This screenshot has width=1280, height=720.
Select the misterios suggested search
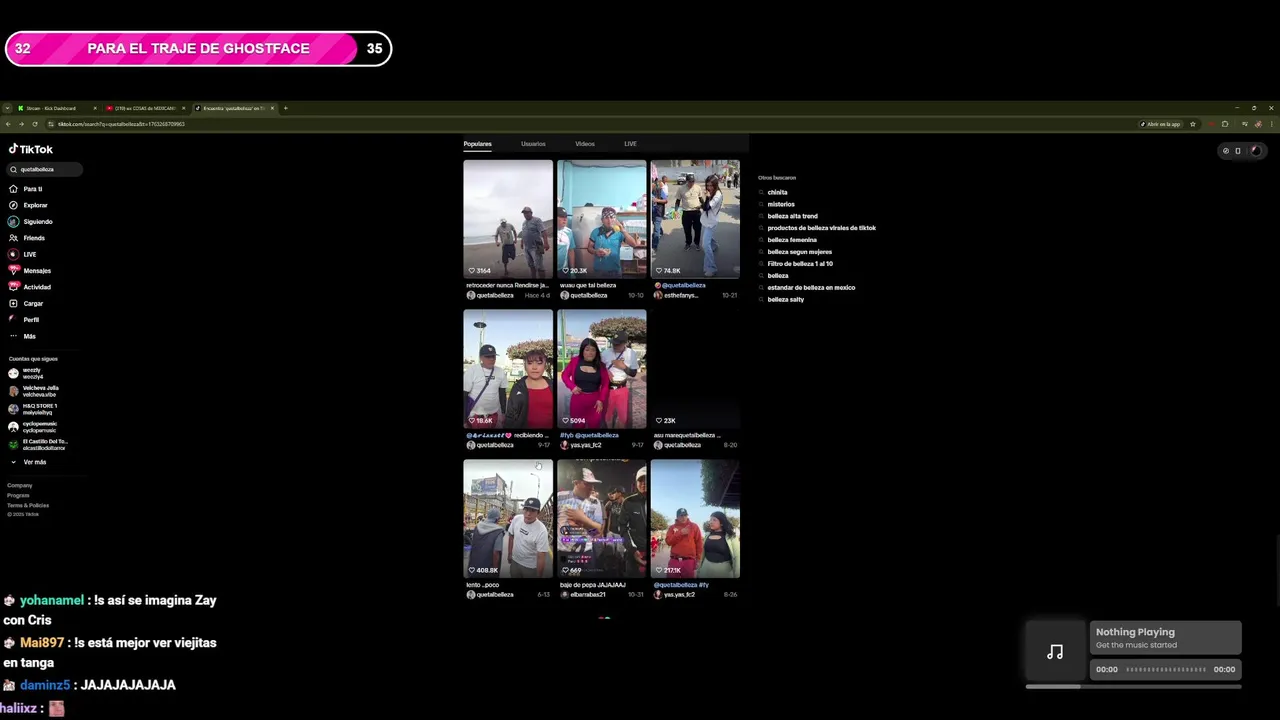pos(781,204)
